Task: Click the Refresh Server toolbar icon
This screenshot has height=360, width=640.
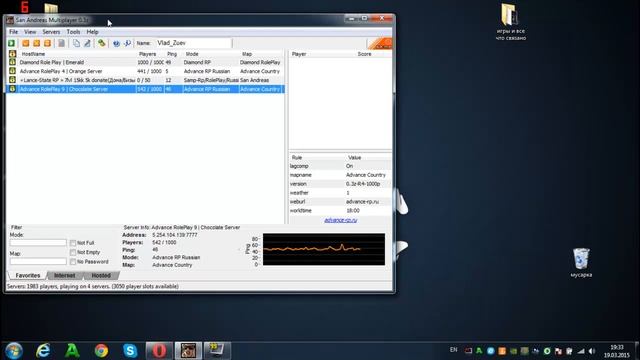Action: [47, 43]
